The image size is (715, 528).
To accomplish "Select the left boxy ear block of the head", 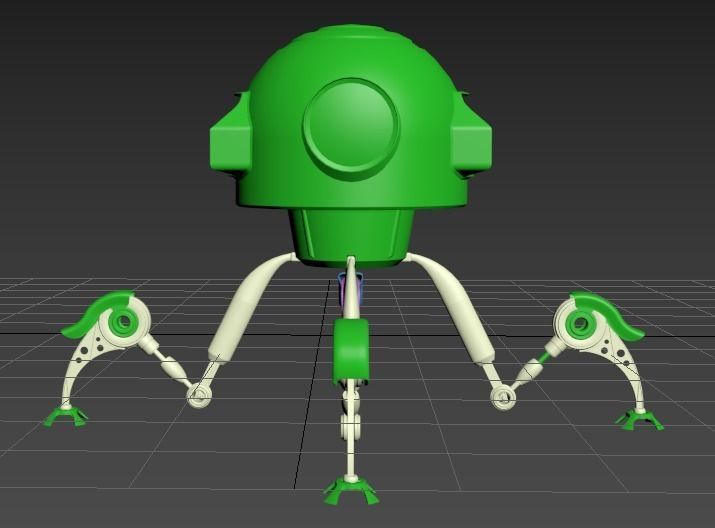I will [231, 133].
